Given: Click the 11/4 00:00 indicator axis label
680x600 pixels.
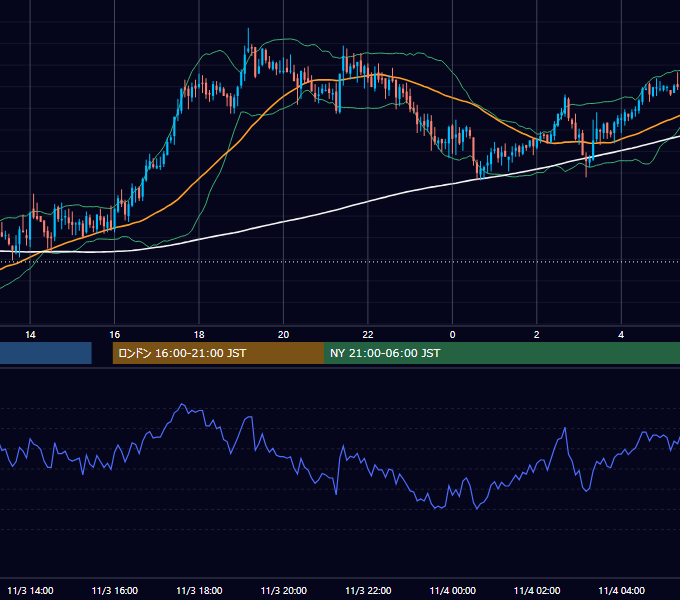Looking at the screenshot, I should [x=452, y=590].
